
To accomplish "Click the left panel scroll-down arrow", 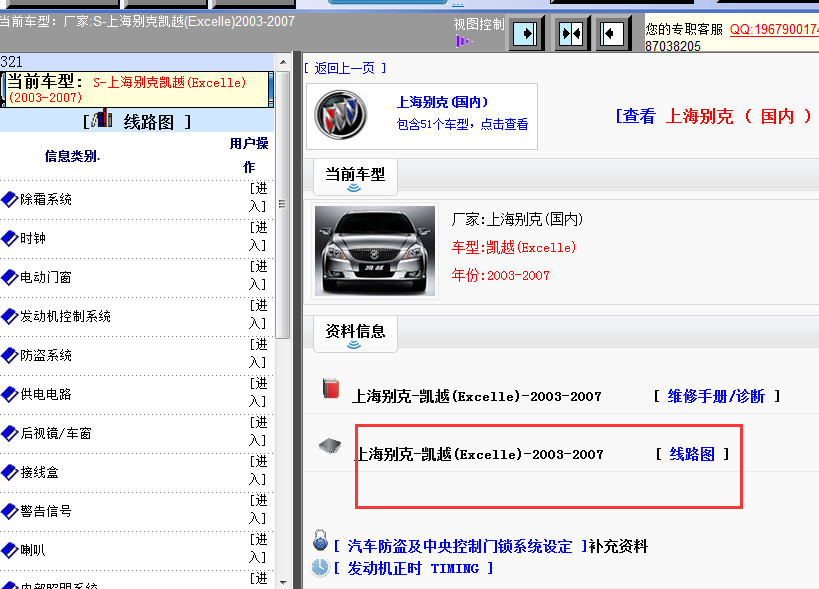I will pyautogui.click(x=283, y=582).
